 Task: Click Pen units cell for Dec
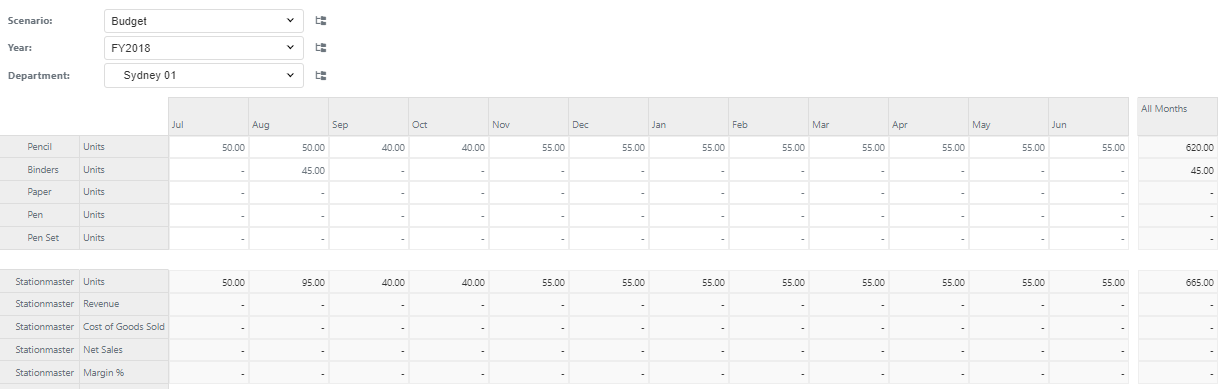(609, 215)
